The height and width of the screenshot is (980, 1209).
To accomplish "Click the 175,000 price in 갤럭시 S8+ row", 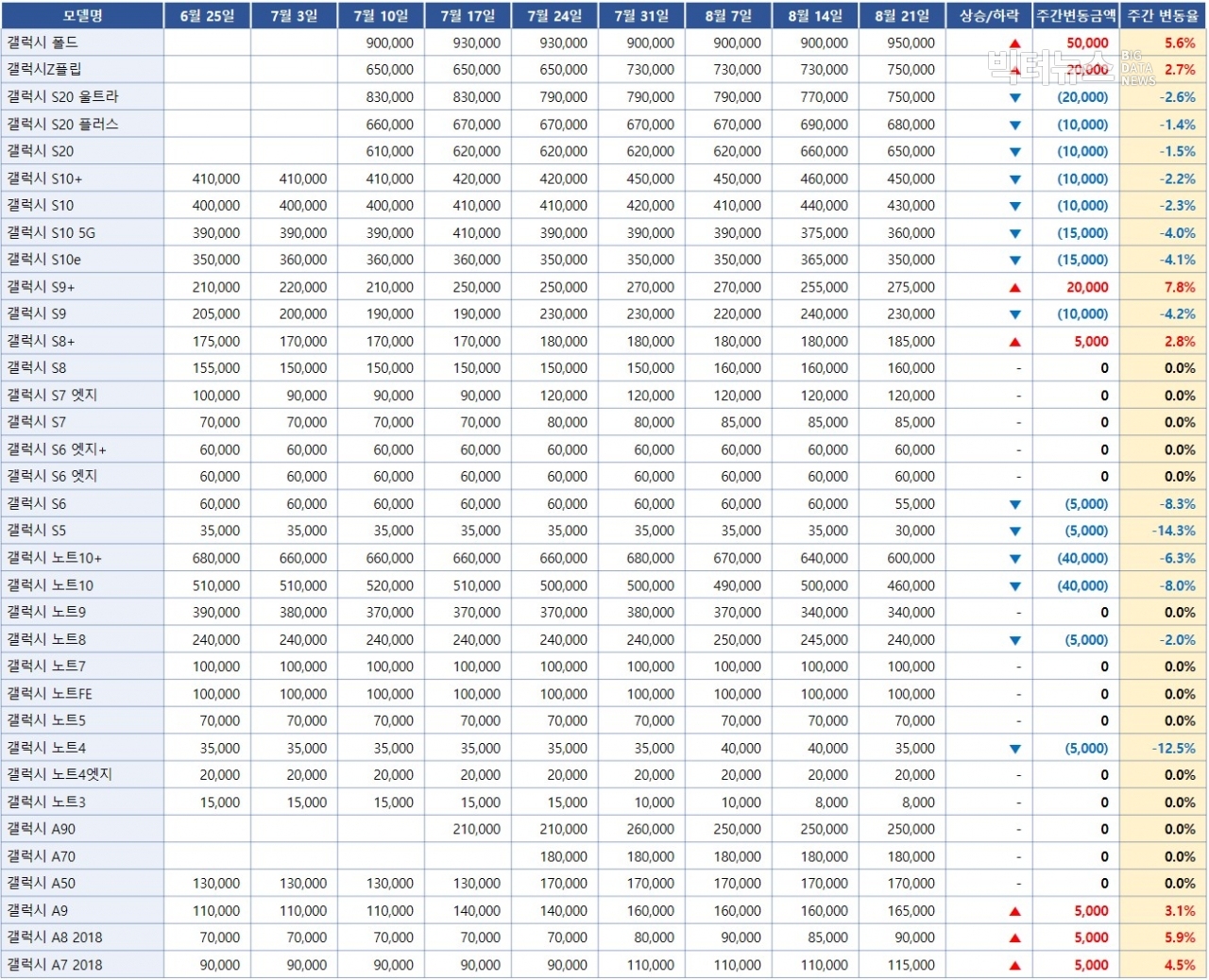I will coord(216,342).
